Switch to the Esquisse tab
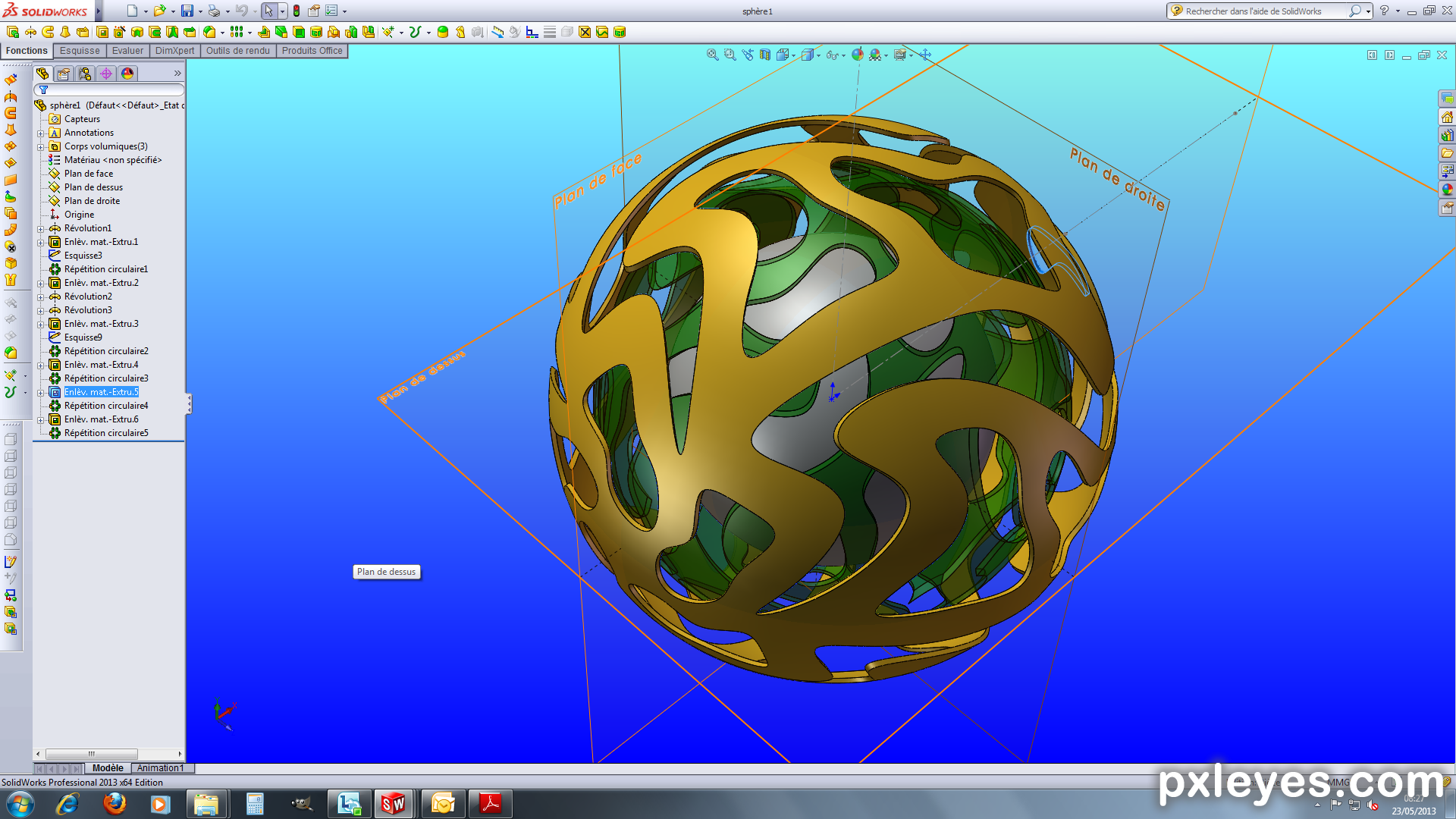The height and width of the screenshot is (819, 1456). pyautogui.click(x=80, y=51)
